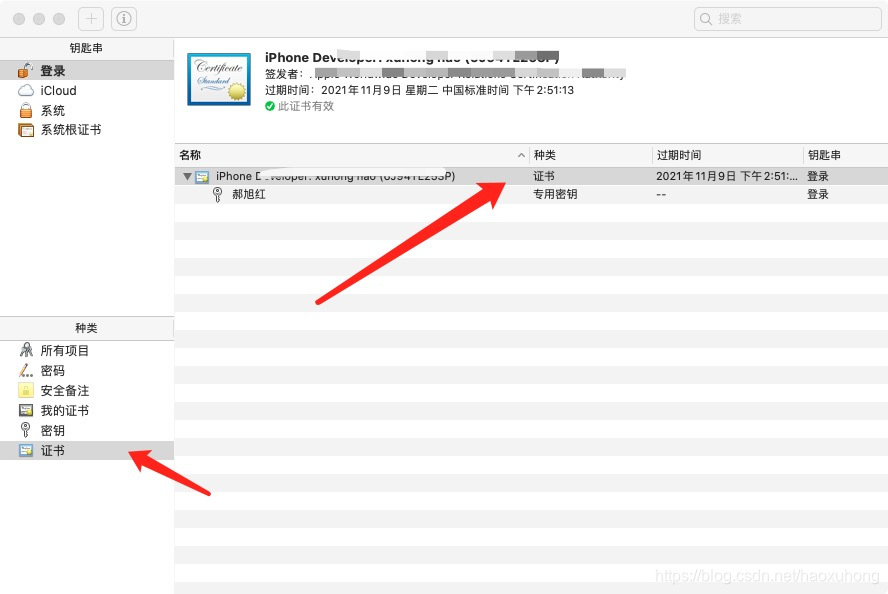888x594 pixels.
Task: Click the search magnifier icon
Action: point(706,19)
